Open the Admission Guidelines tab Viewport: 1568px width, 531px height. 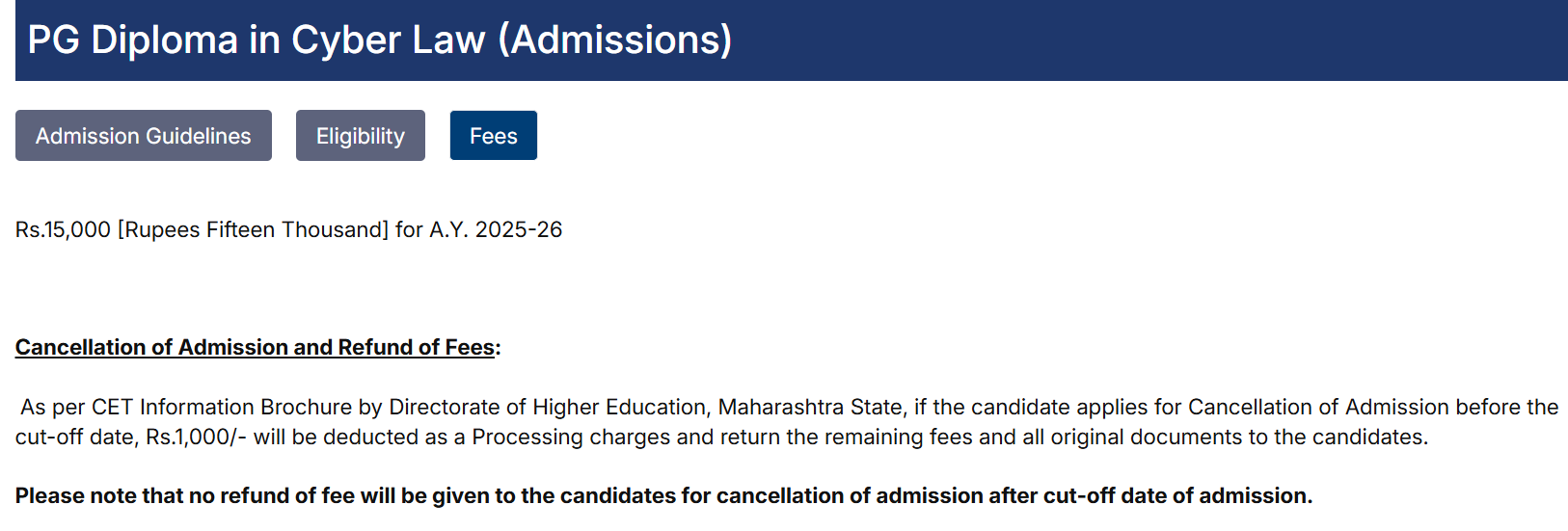[144, 136]
